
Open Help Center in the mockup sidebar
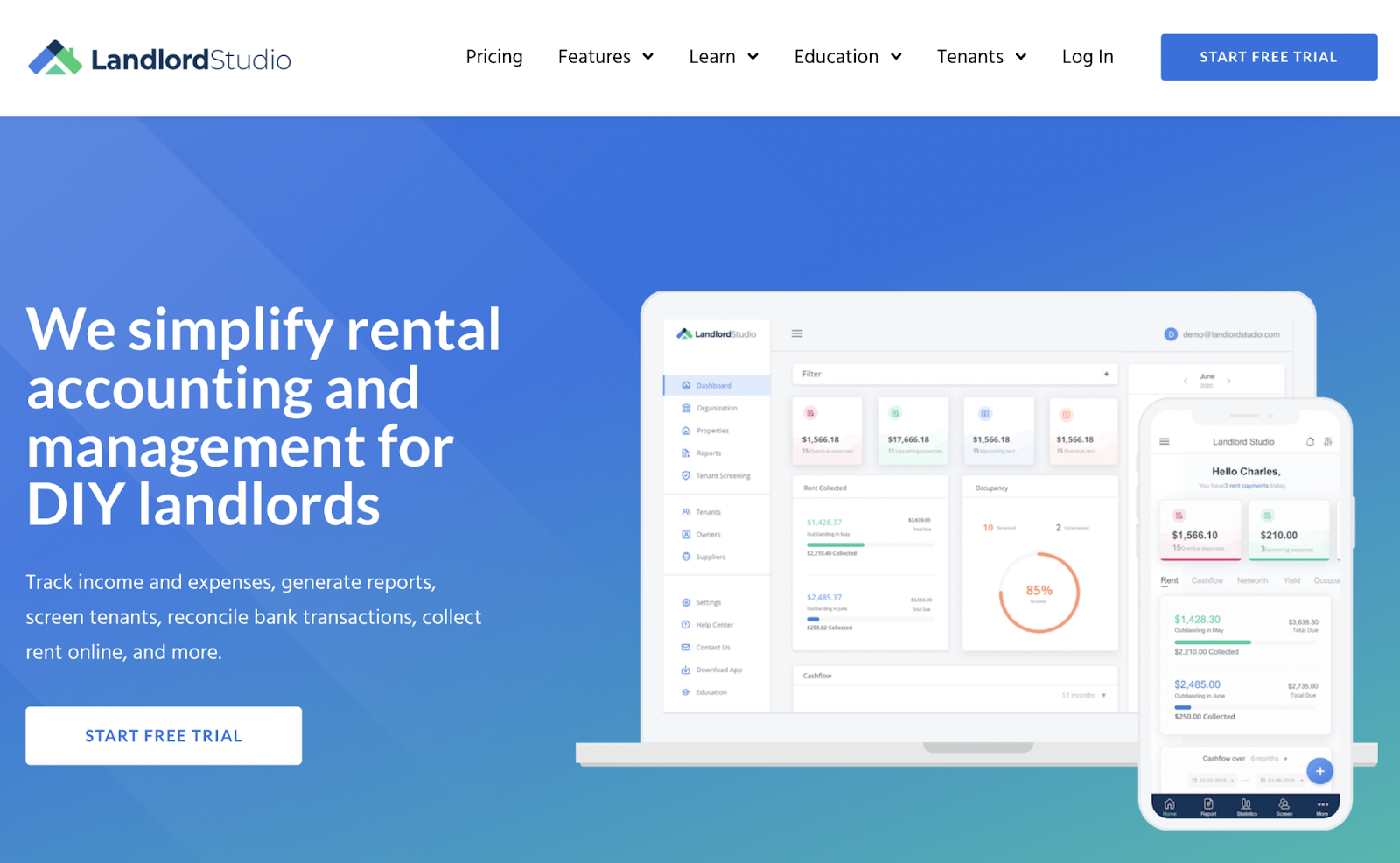[708, 625]
